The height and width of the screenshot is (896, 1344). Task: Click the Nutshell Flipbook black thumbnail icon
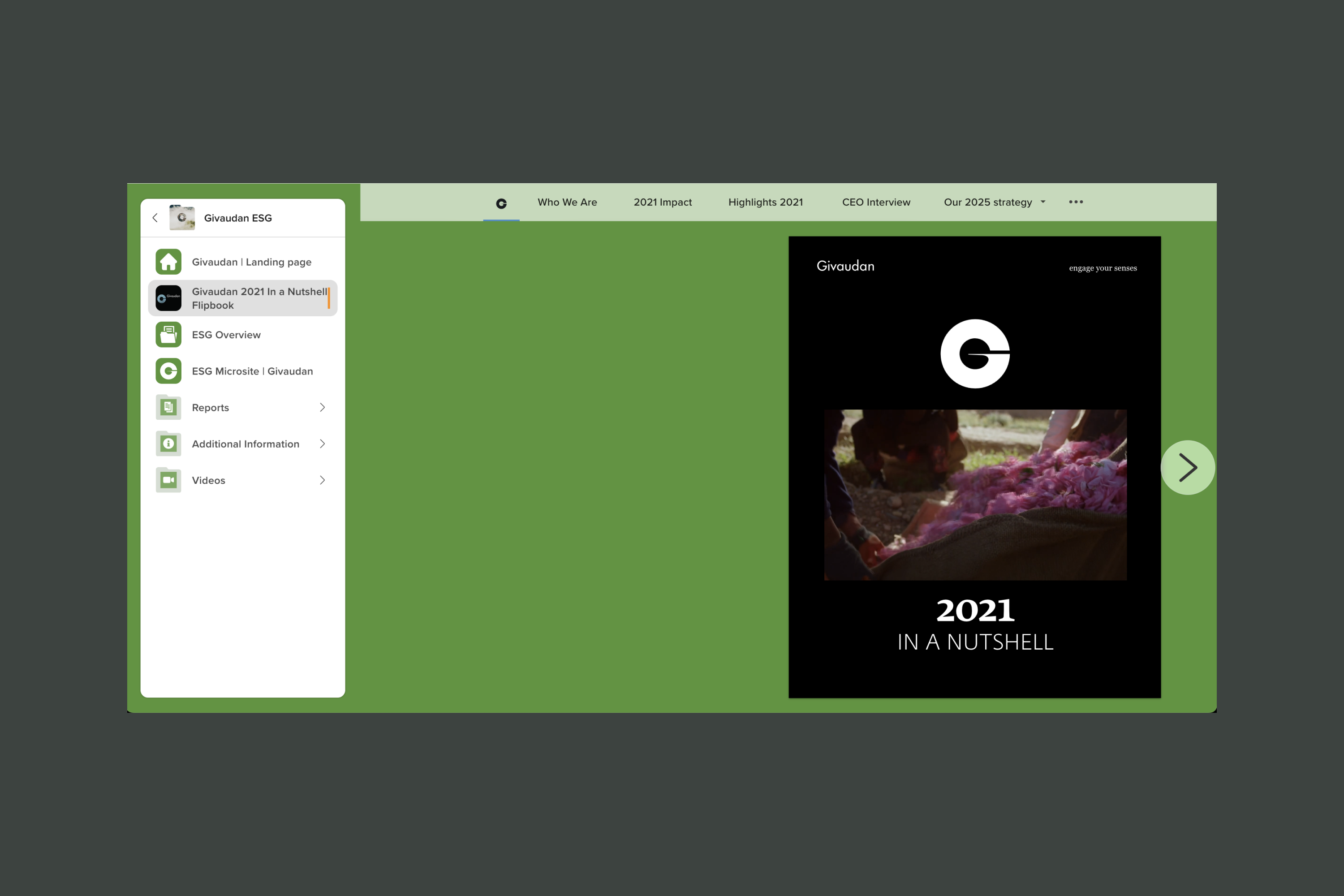point(168,298)
